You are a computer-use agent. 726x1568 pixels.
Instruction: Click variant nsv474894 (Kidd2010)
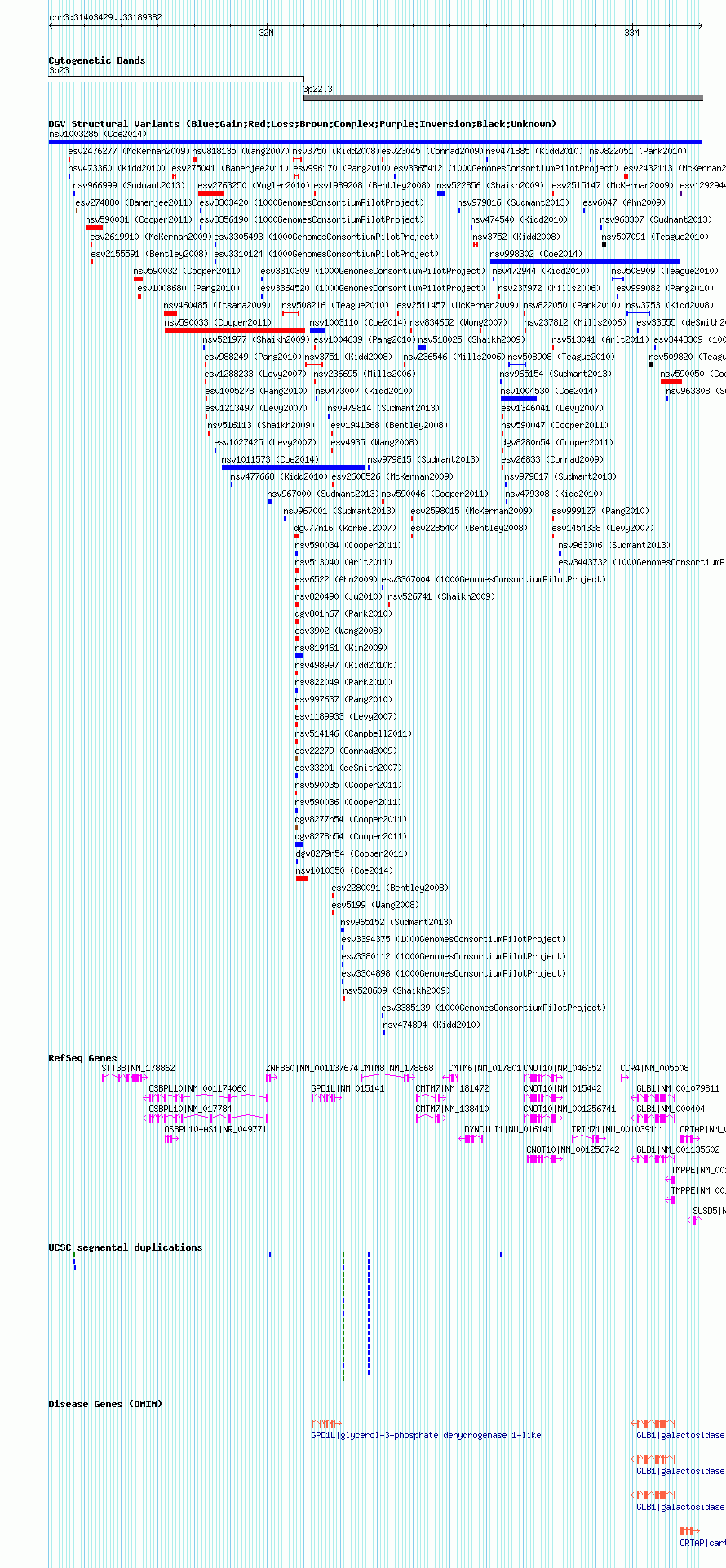(x=432, y=1025)
